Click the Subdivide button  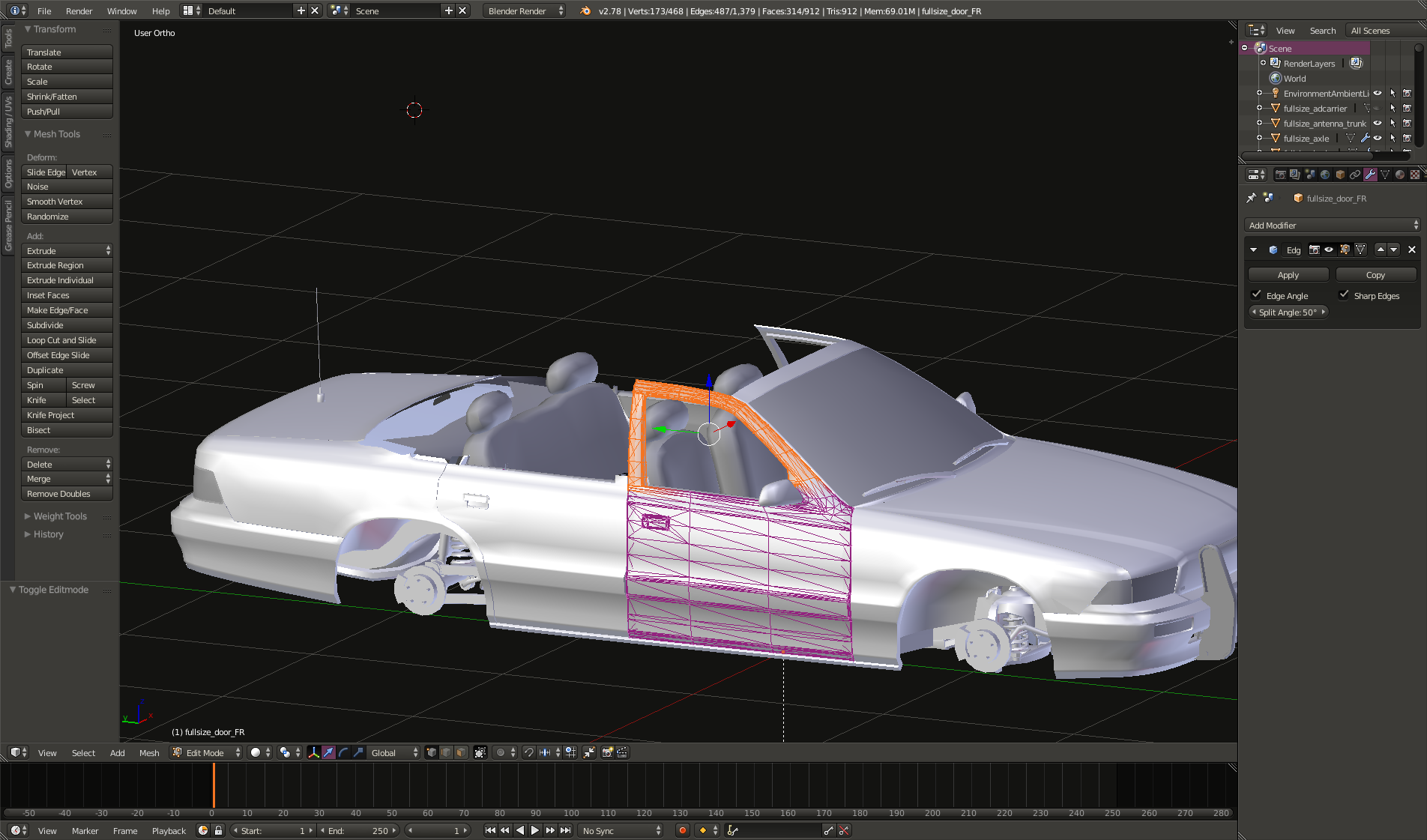pyautogui.click(x=67, y=325)
